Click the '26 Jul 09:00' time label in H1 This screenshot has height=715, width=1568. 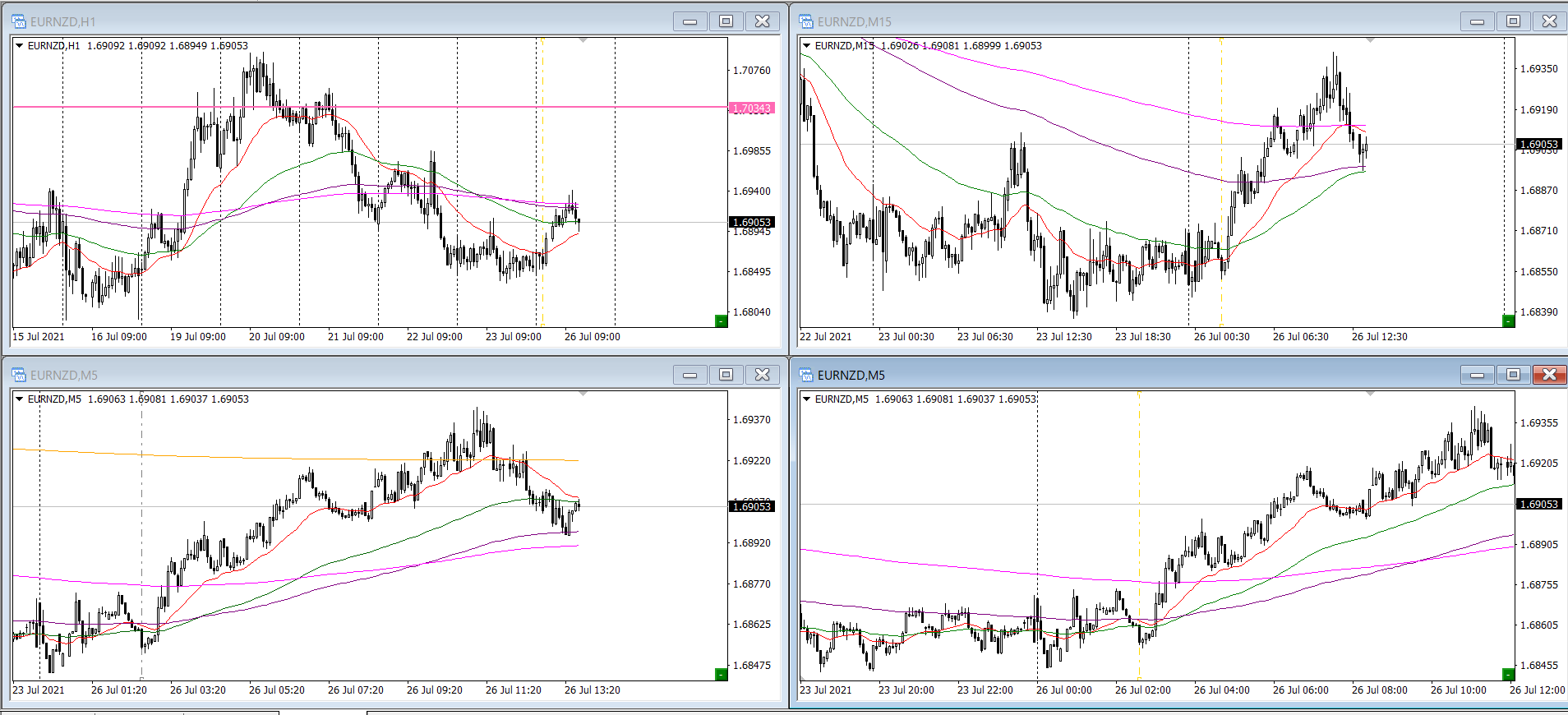593,336
